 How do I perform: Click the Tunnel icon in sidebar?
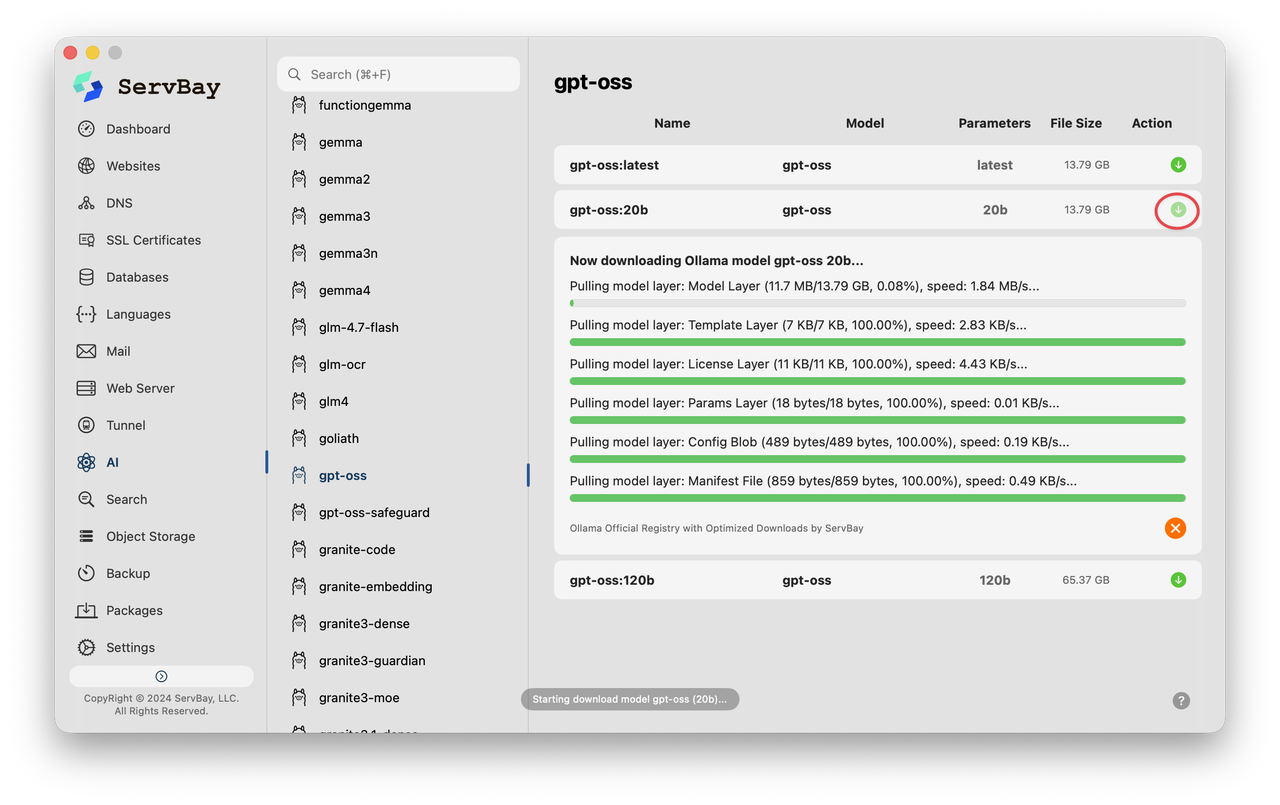[87, 425]
